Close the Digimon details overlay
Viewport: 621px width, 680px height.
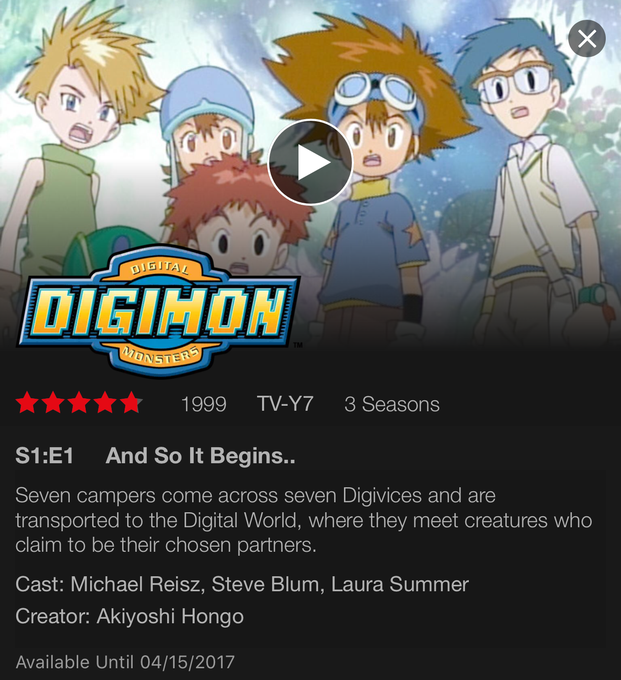click(587, 39)
